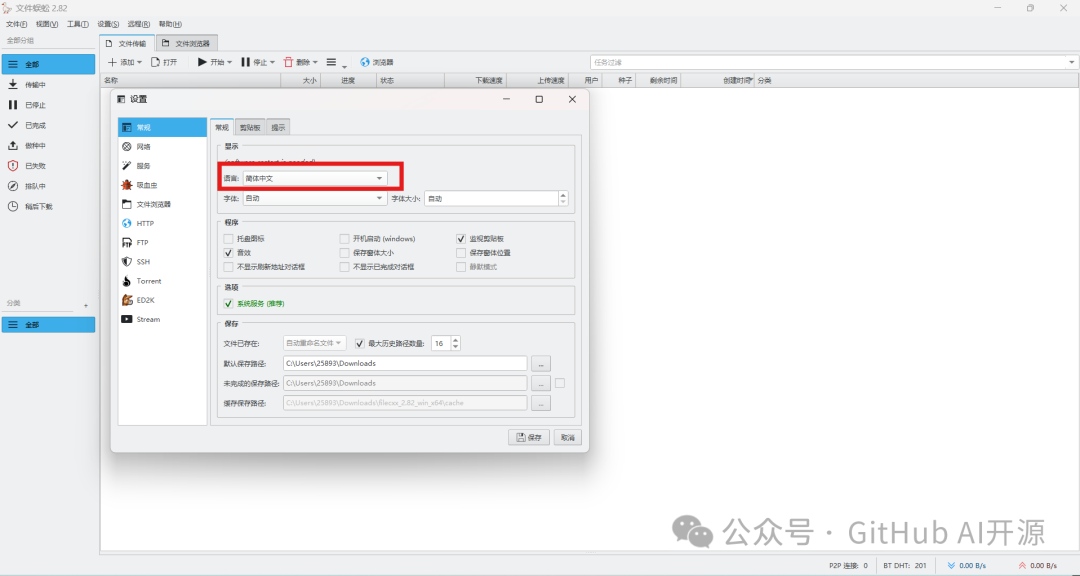The width and height of the screenshot is (1080, 576).
Task: Select 做种中 upload icon in left sidebar
Action: click(12, 145)
